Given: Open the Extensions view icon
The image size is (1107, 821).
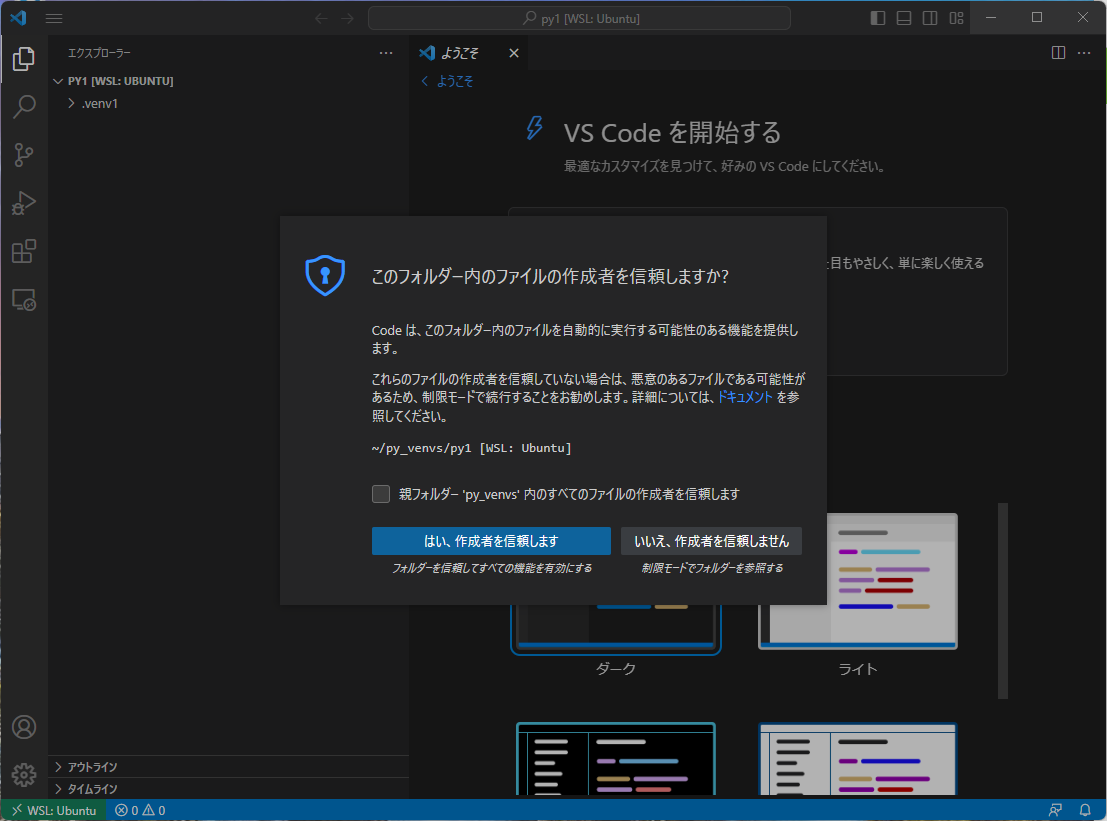Looking at the screenshot, I should 24,251.
